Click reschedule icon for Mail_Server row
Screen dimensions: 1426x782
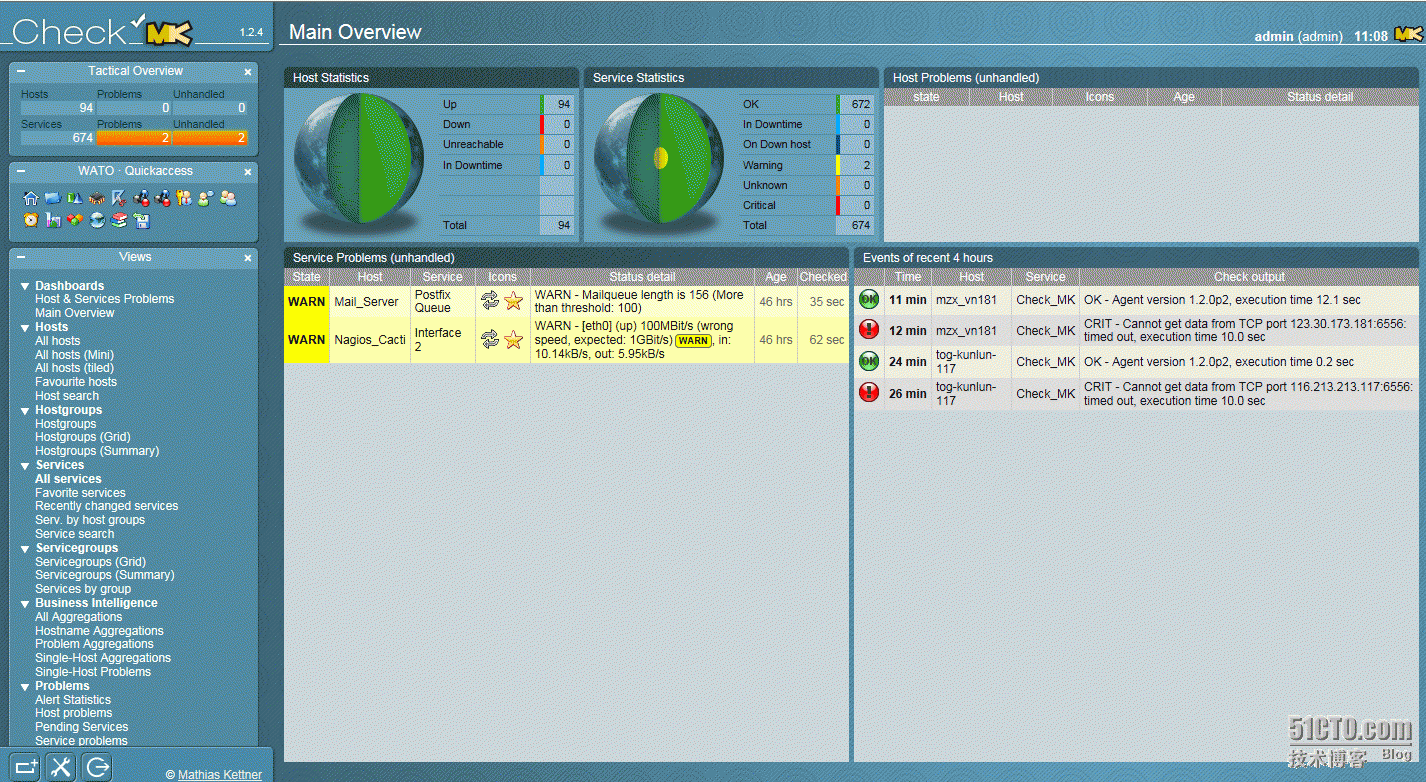tap(490, 301)
